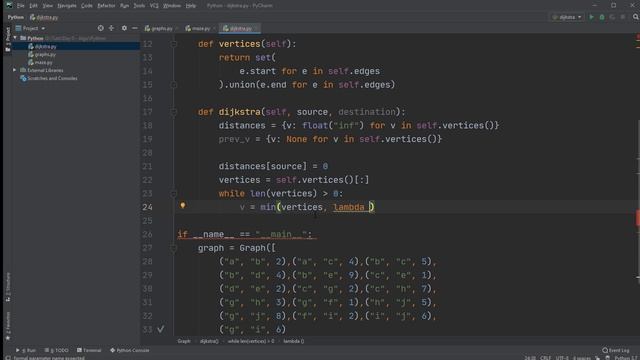The image size is (640, 360).
Task: Start debugging with the green bug icon
Action: click(x=602, y=17)
